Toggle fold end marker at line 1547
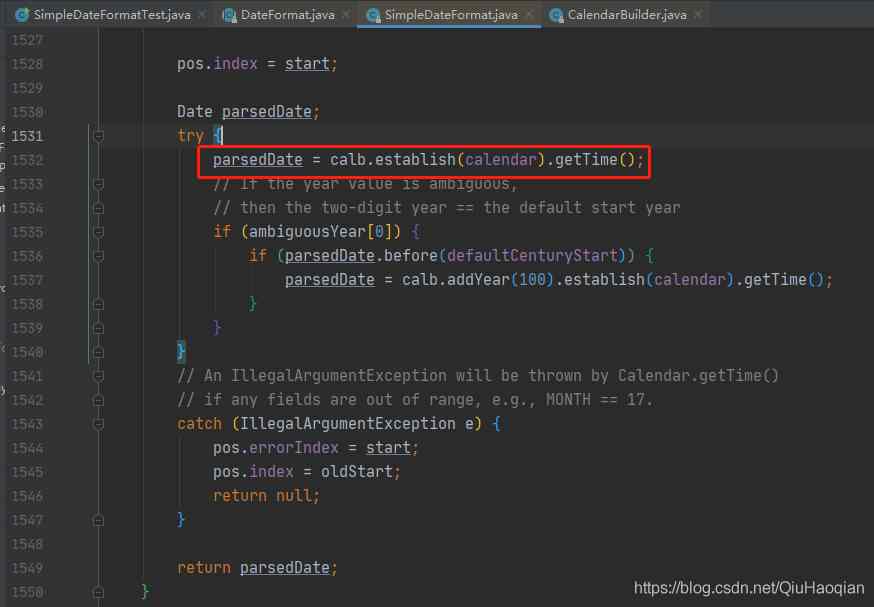The height and width of the screenshot is (607, 874). [x=99, y=521]
